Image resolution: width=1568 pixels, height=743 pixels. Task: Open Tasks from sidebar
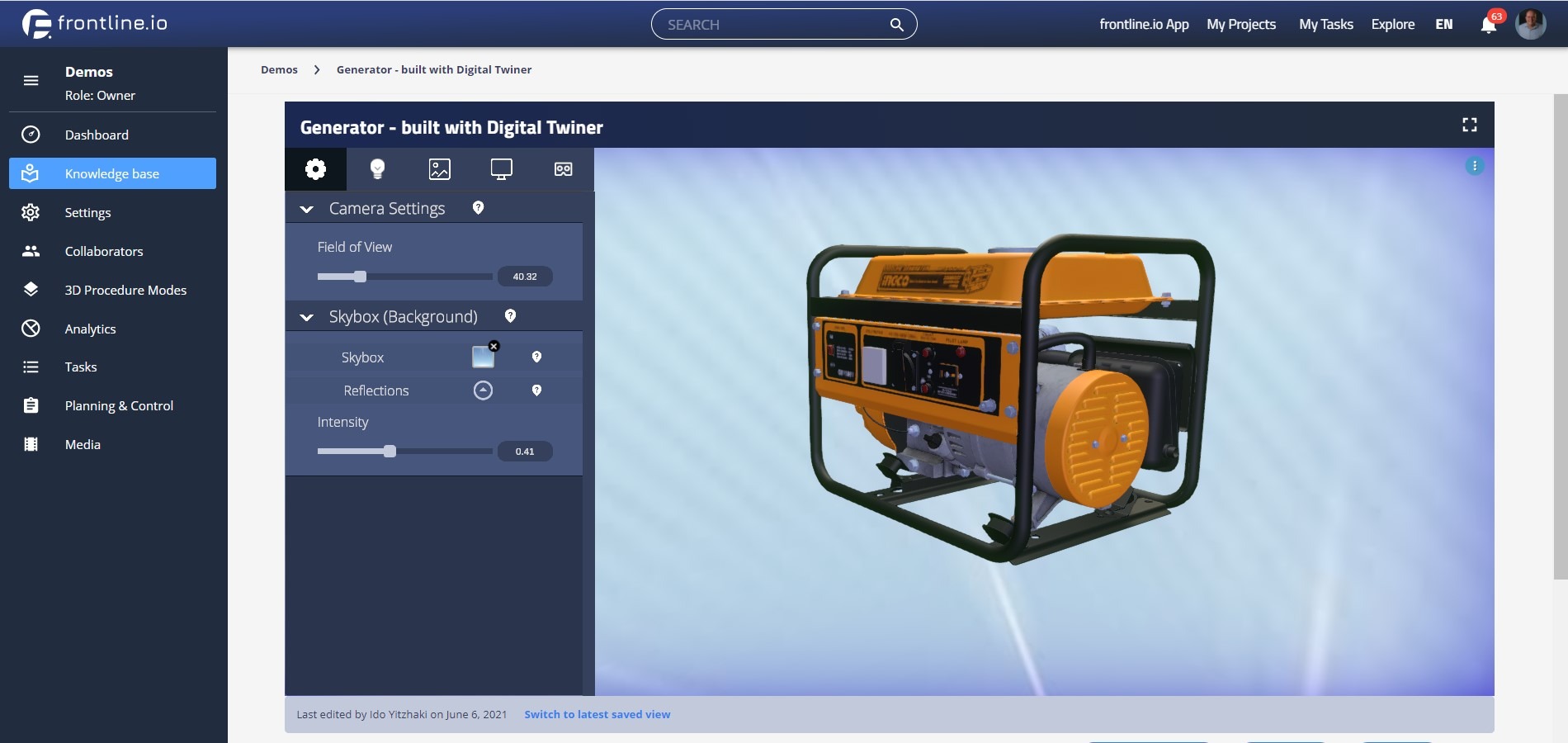coord(112,367)
